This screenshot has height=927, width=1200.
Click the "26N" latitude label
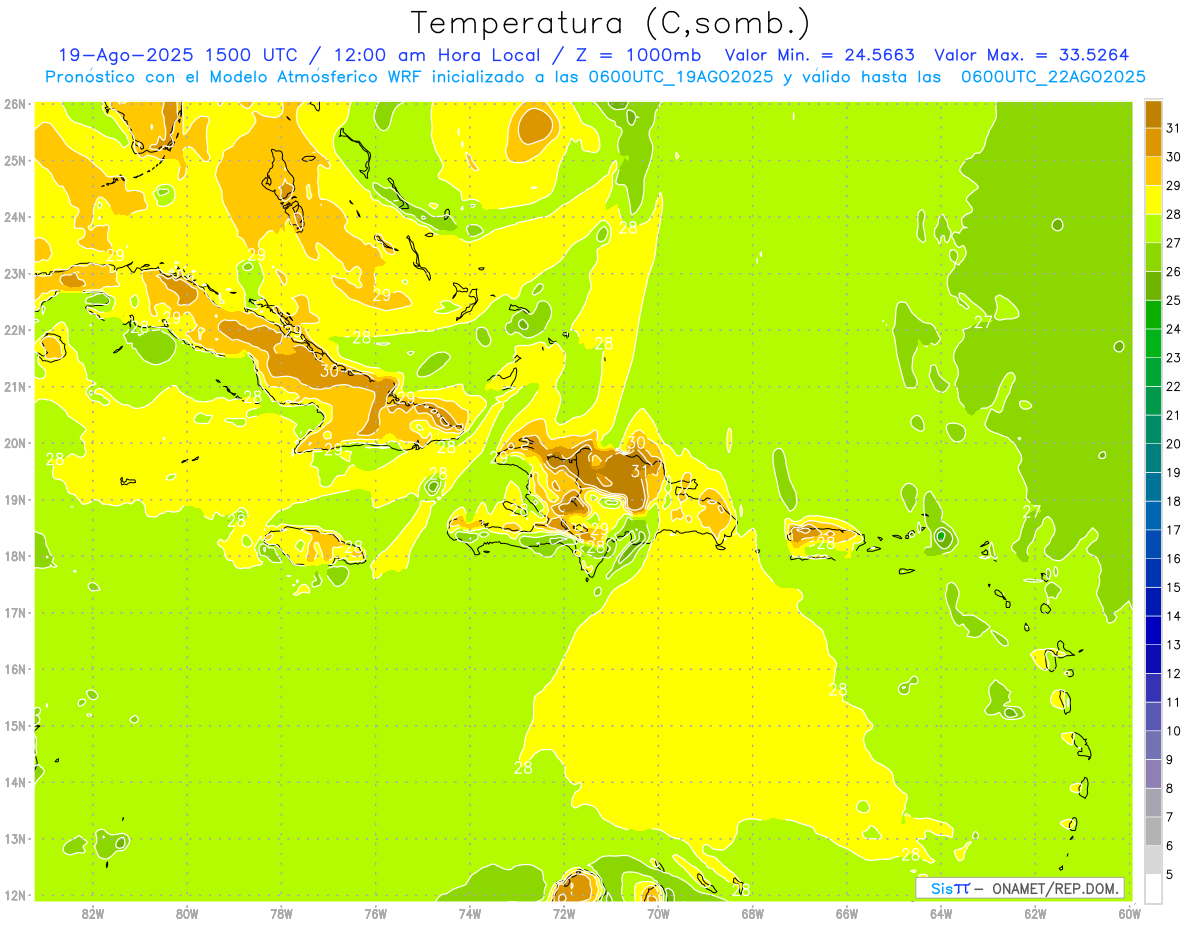(x=15, y=104)
